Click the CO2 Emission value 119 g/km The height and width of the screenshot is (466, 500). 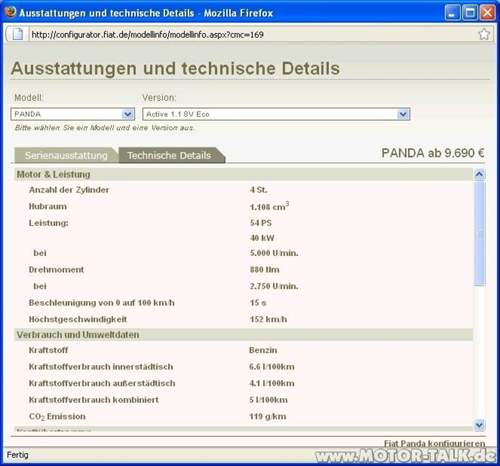(268, 416)
